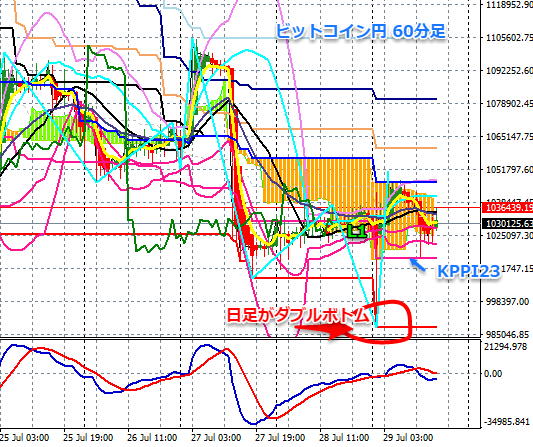
Task: Click oscillator scale value 21294.978
Action: pyautogui.click(x=505, y=347)
